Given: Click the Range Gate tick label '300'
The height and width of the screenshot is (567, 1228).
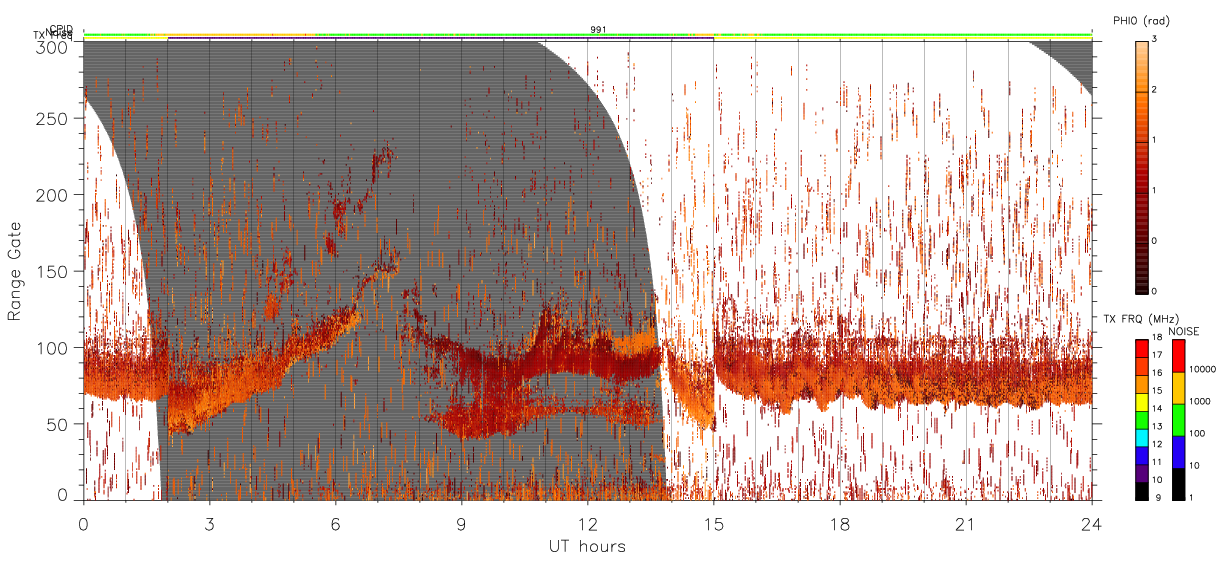Looking at the screenshot, I should click(53, 47).
